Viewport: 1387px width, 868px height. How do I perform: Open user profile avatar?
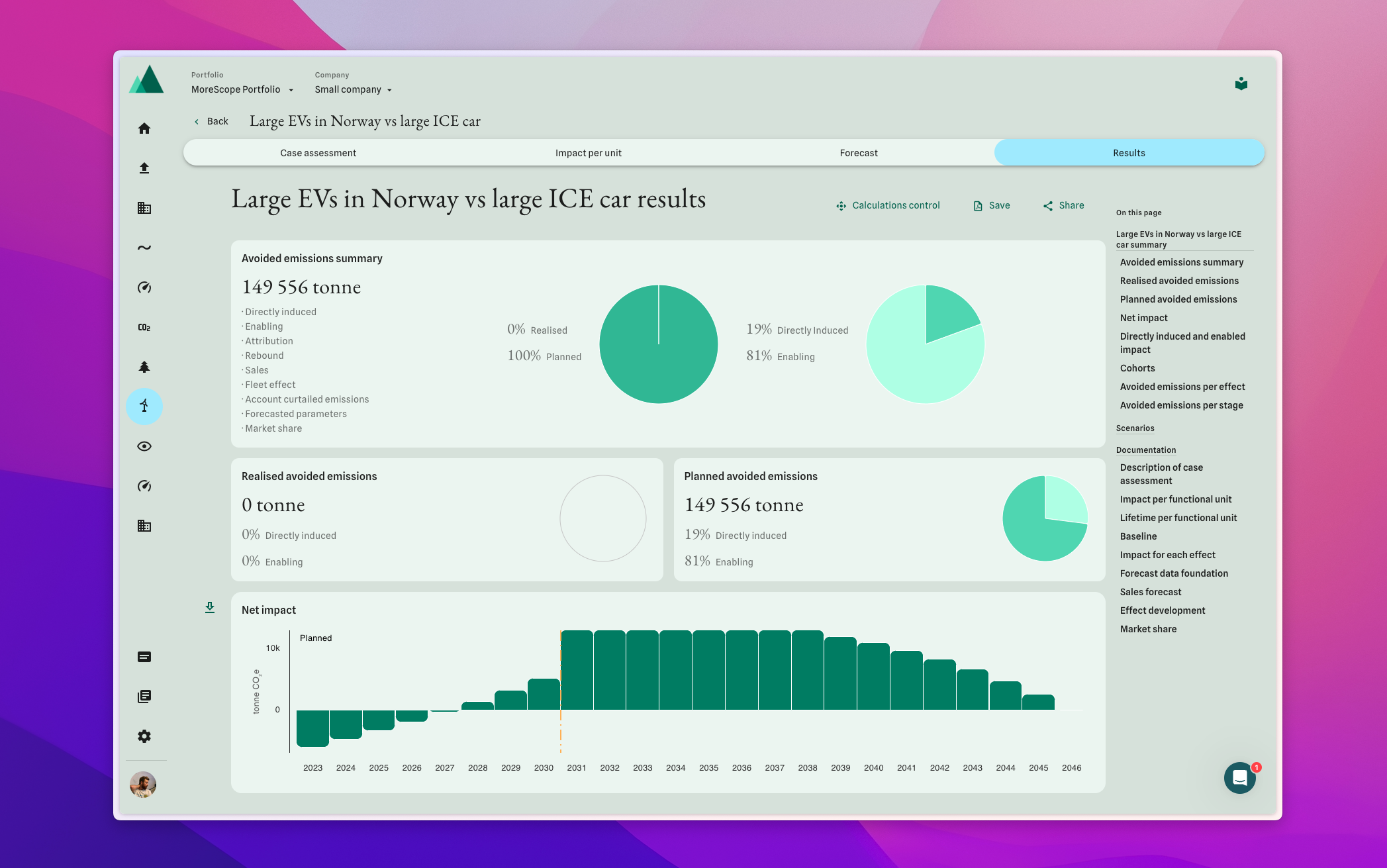click(x=143, y=785)
